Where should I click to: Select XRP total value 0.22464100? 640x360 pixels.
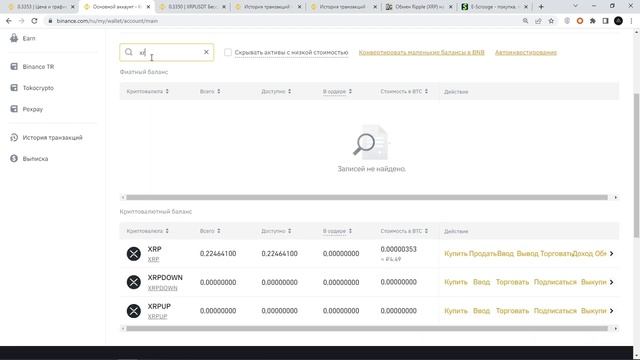[218, 253]
